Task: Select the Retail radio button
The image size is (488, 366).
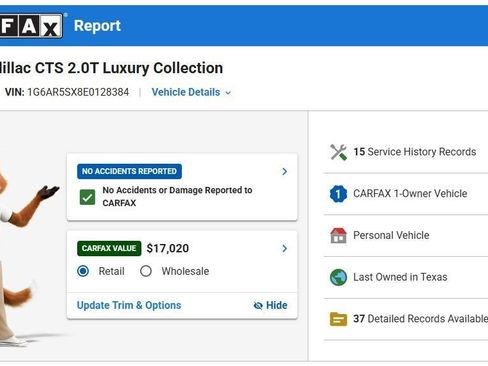Action: pyautogui.click(x=83, y=271)
